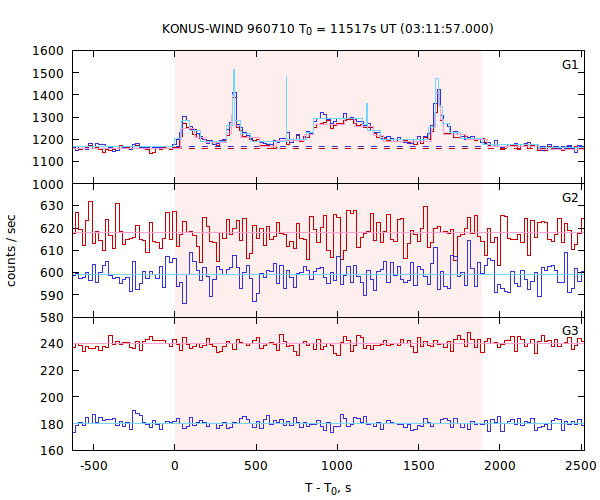The width and height of the screenshot is (600, 500).
Task: Click the 1600 y-axis tick label
Action: pyautogui.click(x=48, y=50)
